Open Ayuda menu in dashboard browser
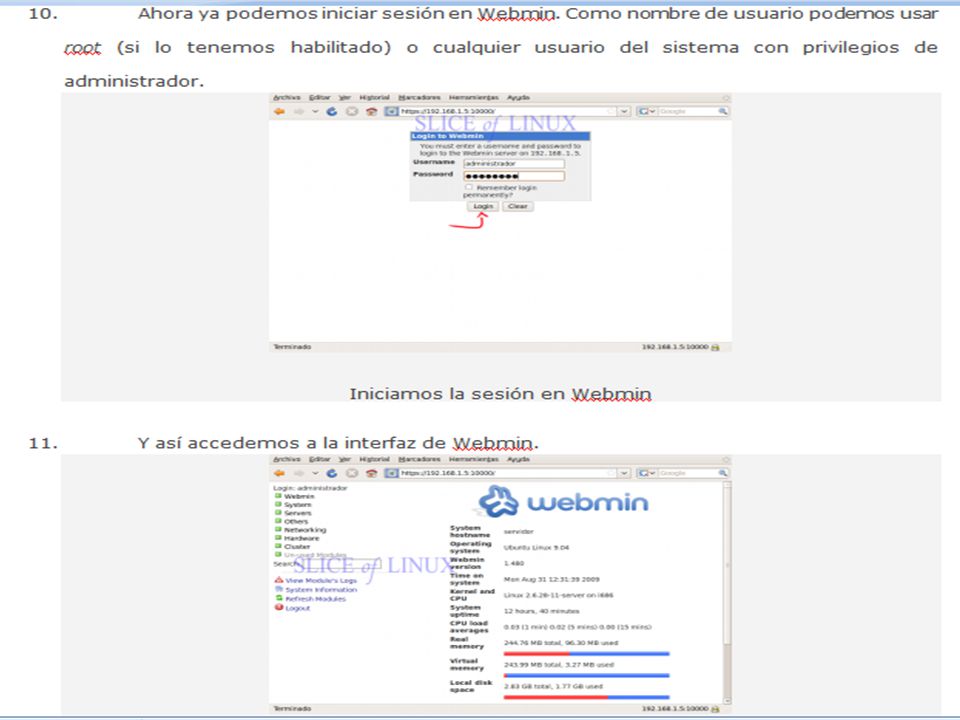Viewport: 960px width, 720px height. tap(518, 459)
